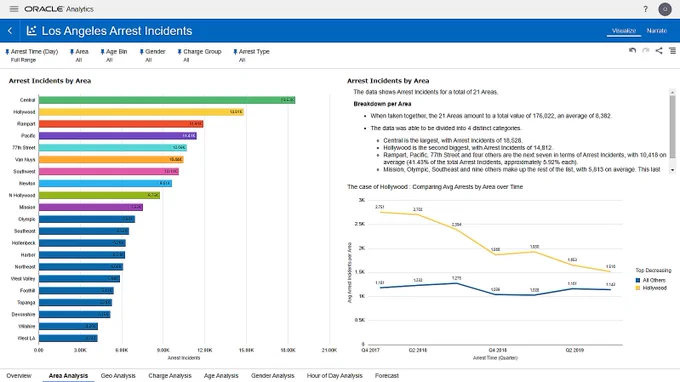Click the All Others legend swatch
Image resolution: width=680 pixels, height=382 pixels.
pos(638,280)
